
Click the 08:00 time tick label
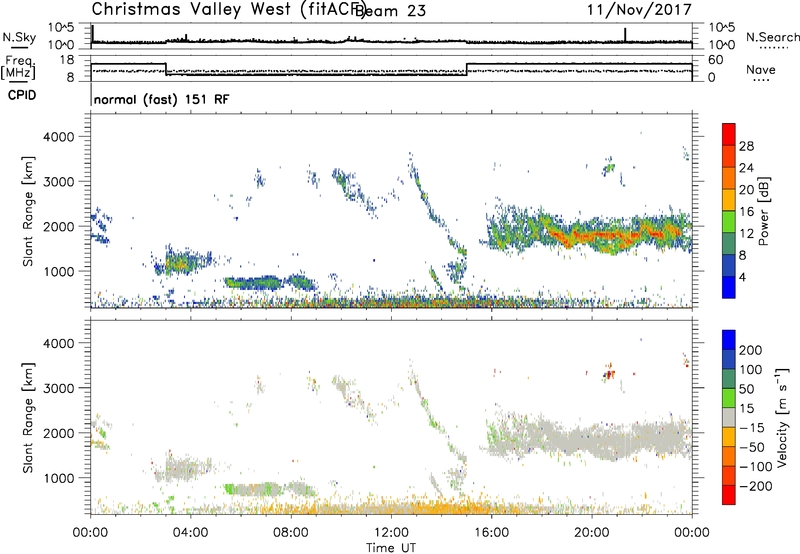tap(291, 533)
